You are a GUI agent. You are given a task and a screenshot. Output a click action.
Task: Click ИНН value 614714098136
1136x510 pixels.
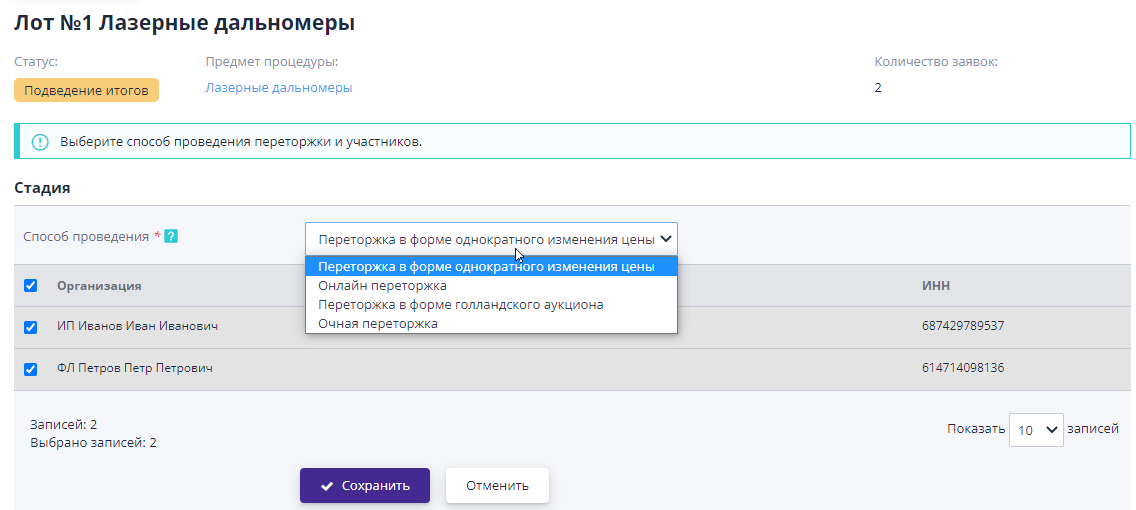[x=962, y=368]
